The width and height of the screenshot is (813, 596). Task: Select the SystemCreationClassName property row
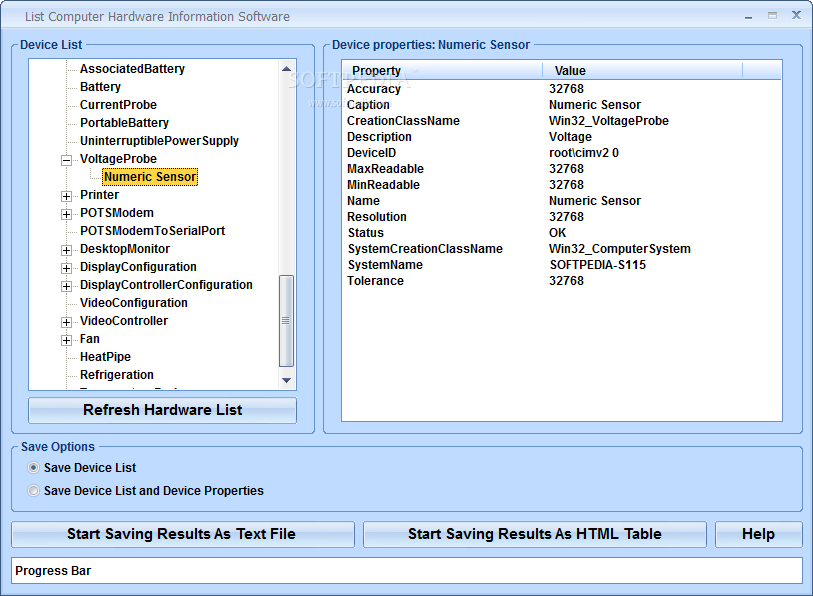pos(562,249)
